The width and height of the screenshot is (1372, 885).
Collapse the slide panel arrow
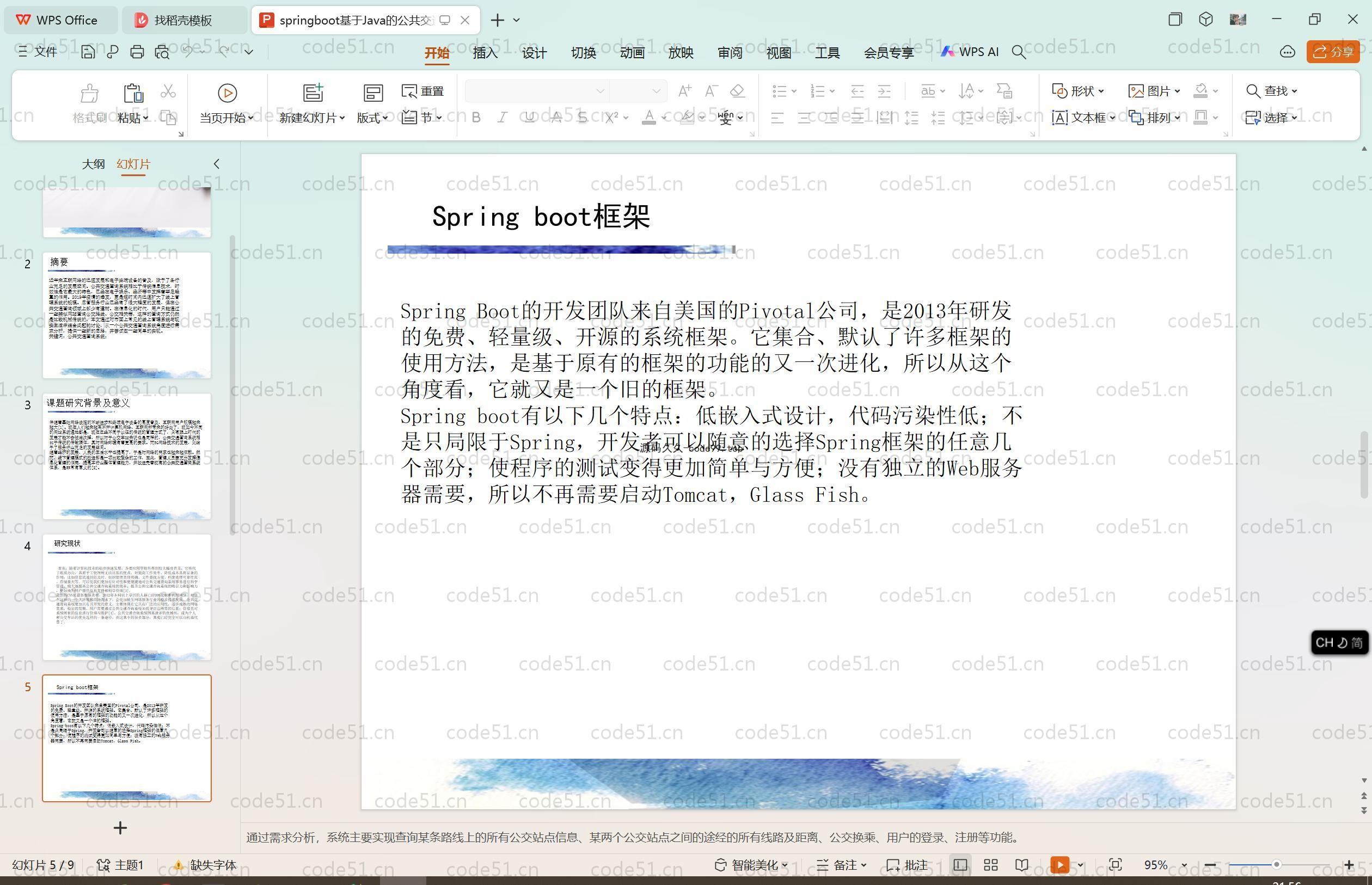pyautogui.click(x=217, y=164)
